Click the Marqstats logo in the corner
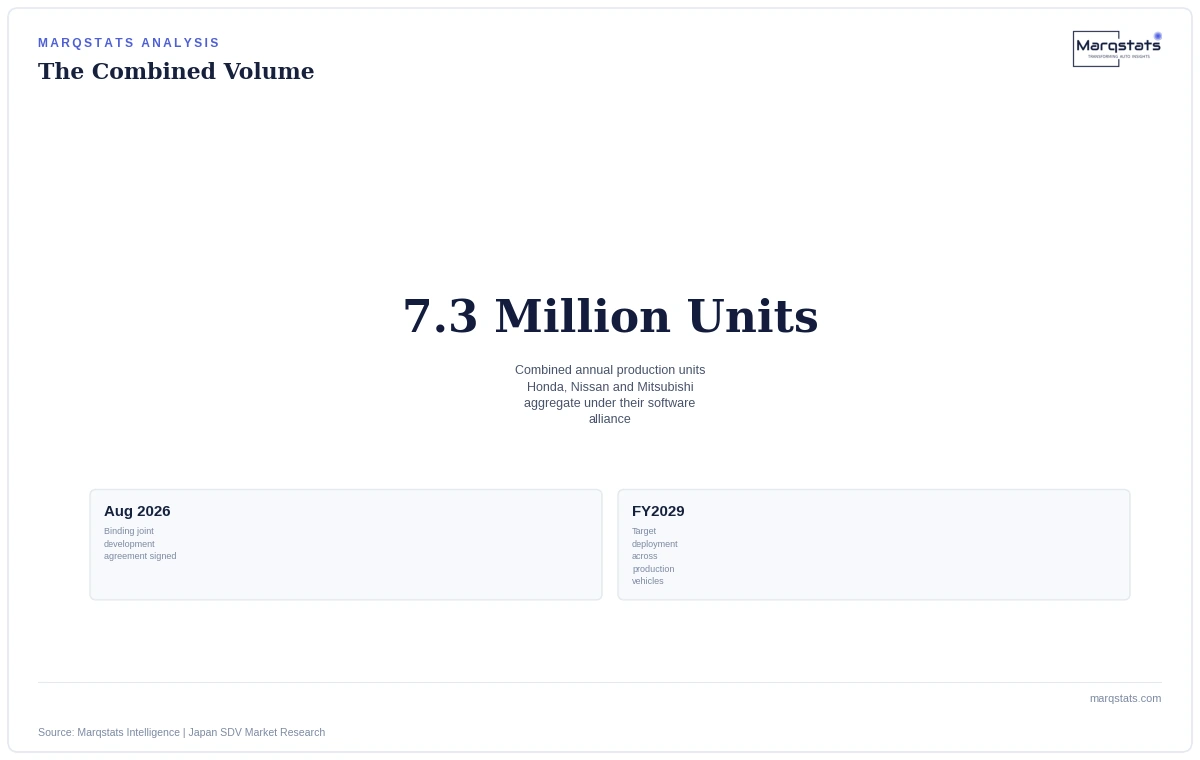Viewport: 1200px width, 760px height. 1117,49
